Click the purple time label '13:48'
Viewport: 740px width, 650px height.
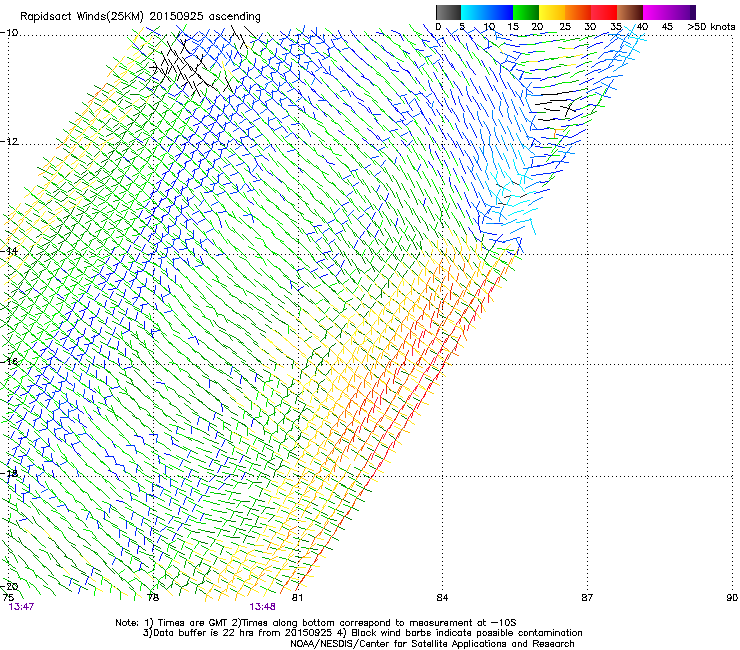(x=262, y=607)
